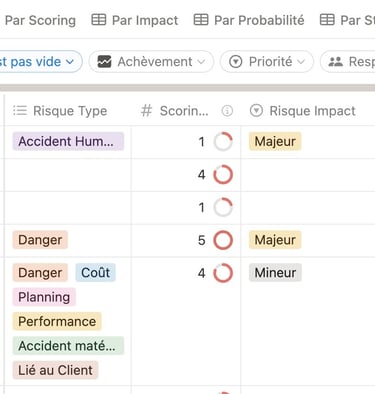Switch to the Par Scoring view tab
Image resolution: width=375 pixels, height=394 pixels.
40,20
